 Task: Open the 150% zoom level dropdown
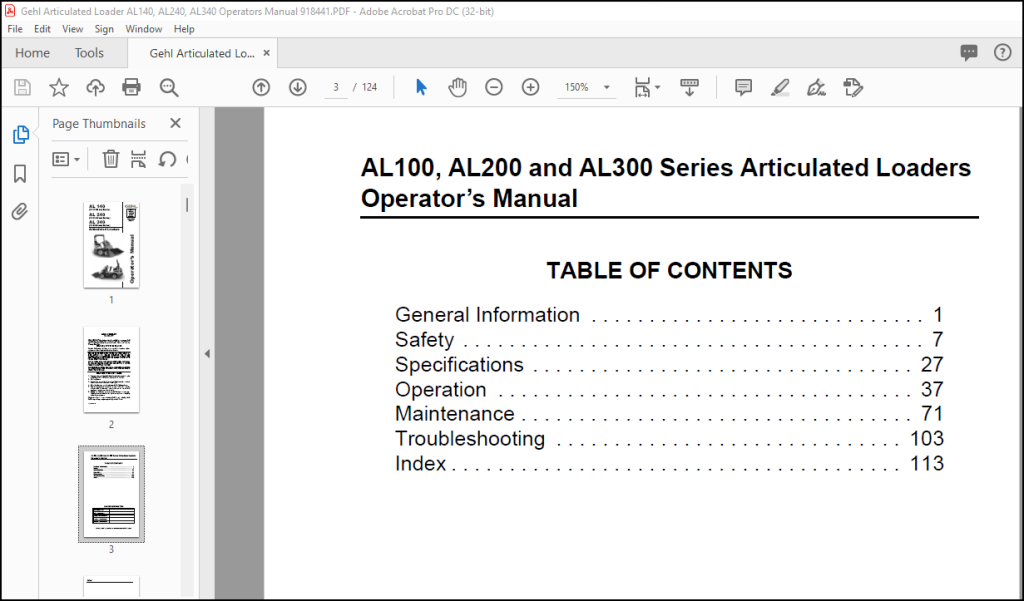click(x=586, y=87)
